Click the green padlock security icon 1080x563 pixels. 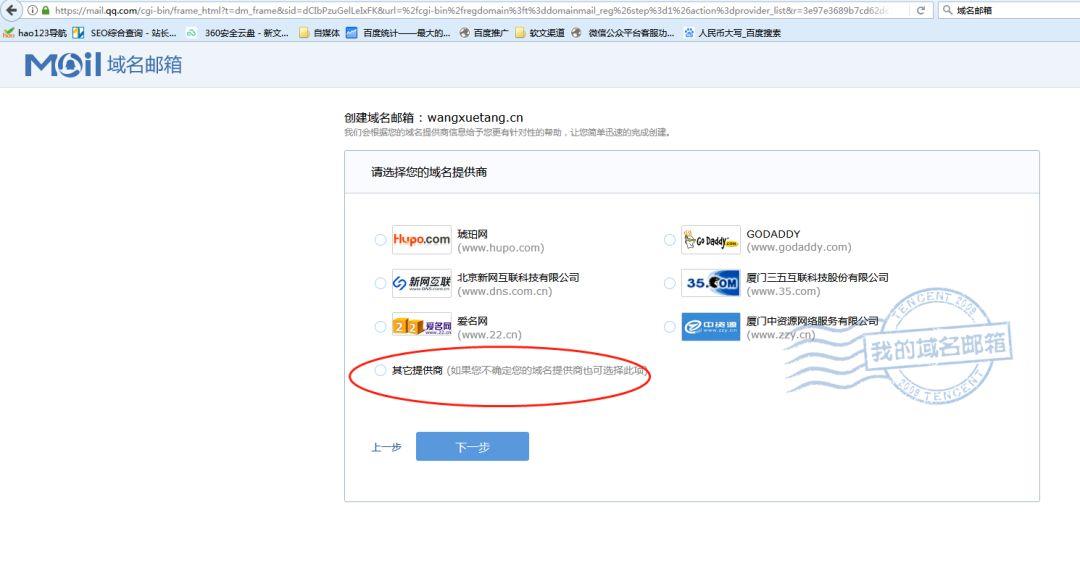tap(45, 10)
